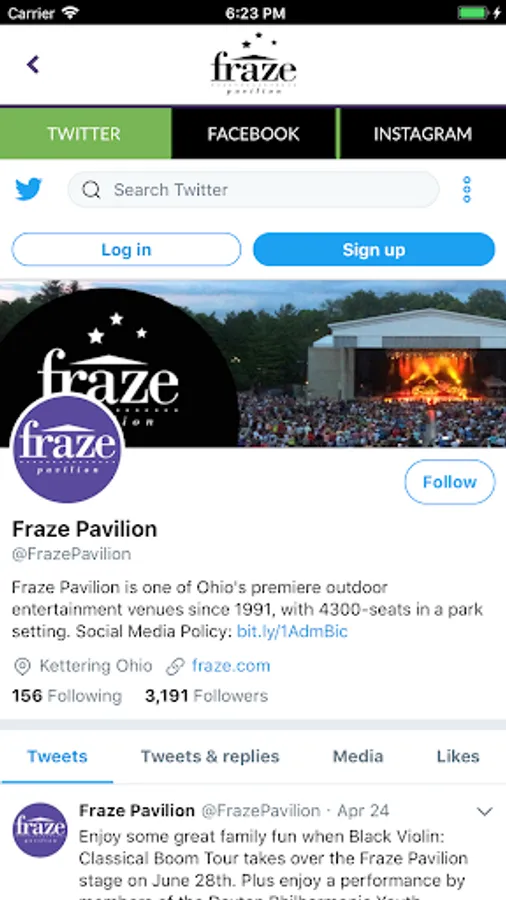Click into the Search Twitter field
Viewport: 506px width, 900px height.
[254, 189]
